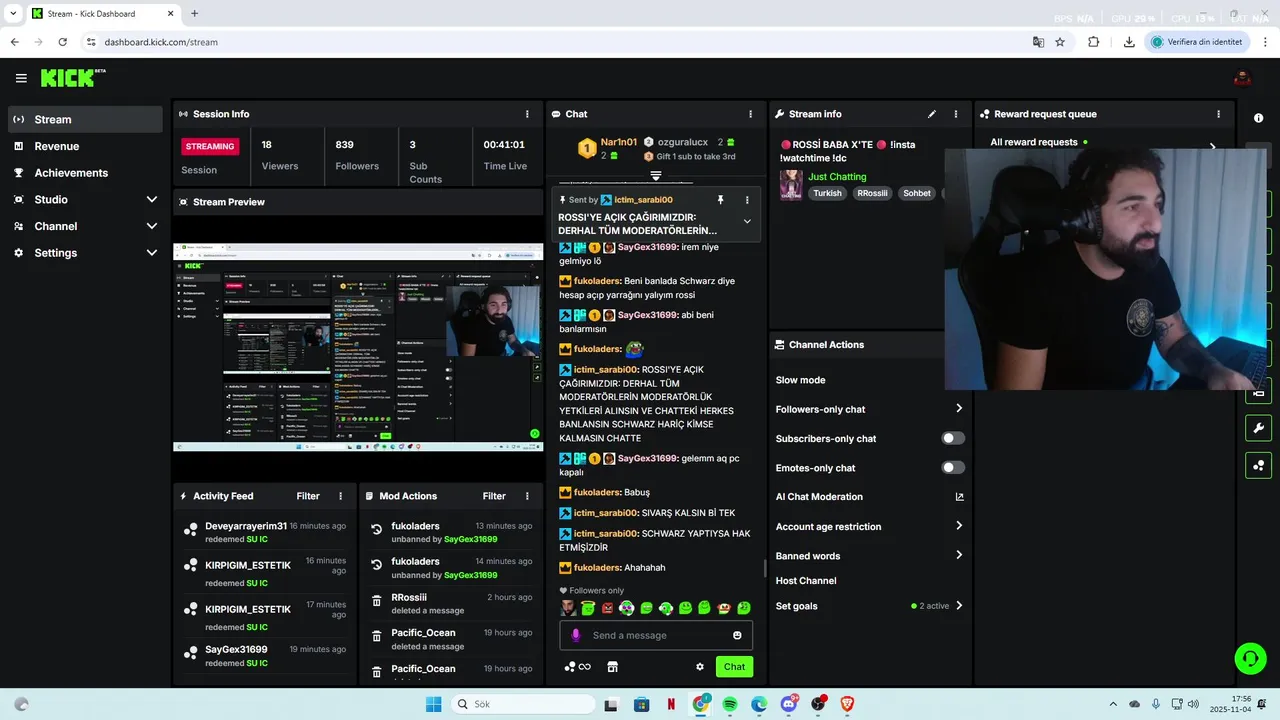Click the Stream Preview video thumbnail
Viewport: 1280px width, 720px height.
coord(358,347)
